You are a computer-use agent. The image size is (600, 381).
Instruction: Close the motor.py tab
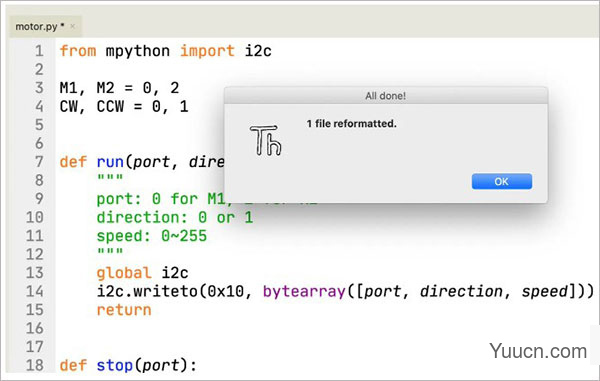click(72, 26)
